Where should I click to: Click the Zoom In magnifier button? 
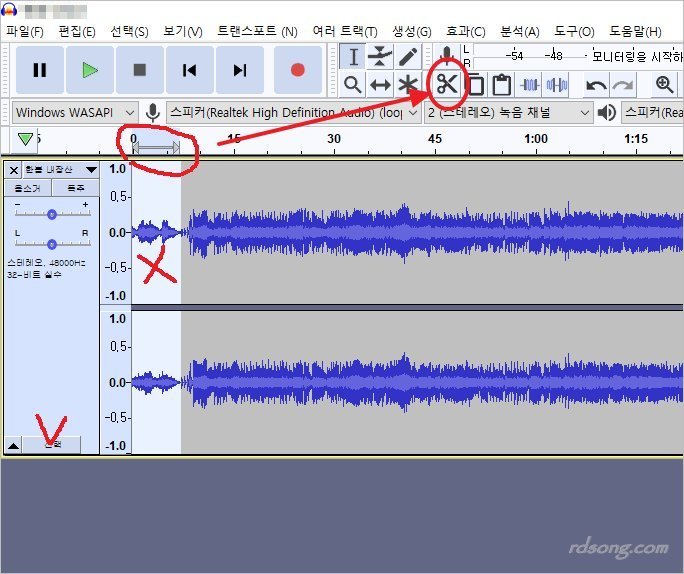pos(664,84)
